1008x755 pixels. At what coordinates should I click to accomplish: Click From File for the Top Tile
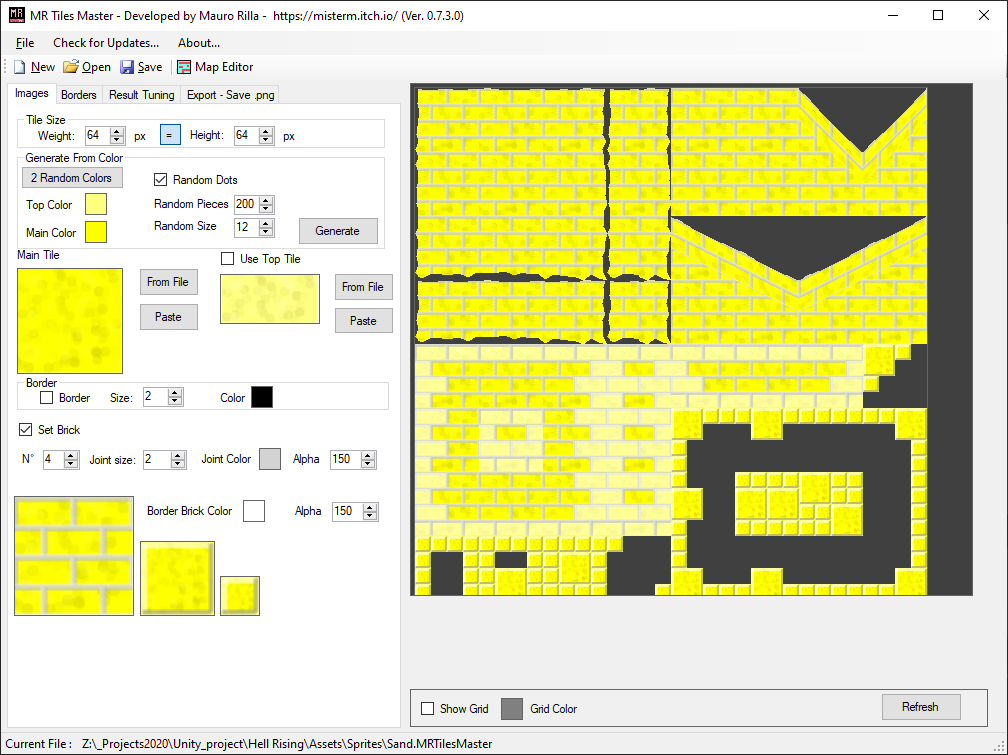[363, 287]
